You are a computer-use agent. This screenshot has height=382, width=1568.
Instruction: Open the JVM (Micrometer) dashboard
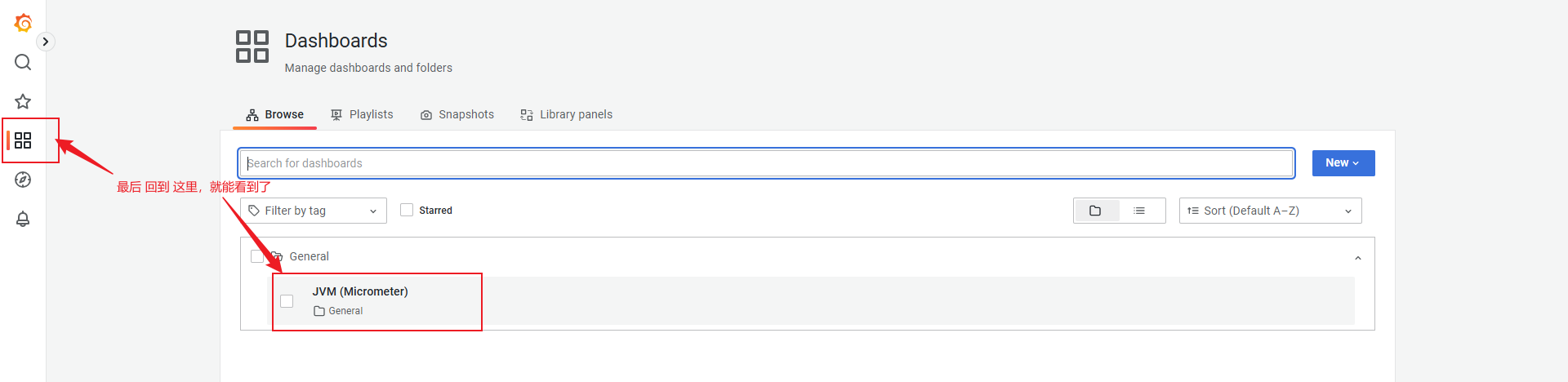(360, 291)
